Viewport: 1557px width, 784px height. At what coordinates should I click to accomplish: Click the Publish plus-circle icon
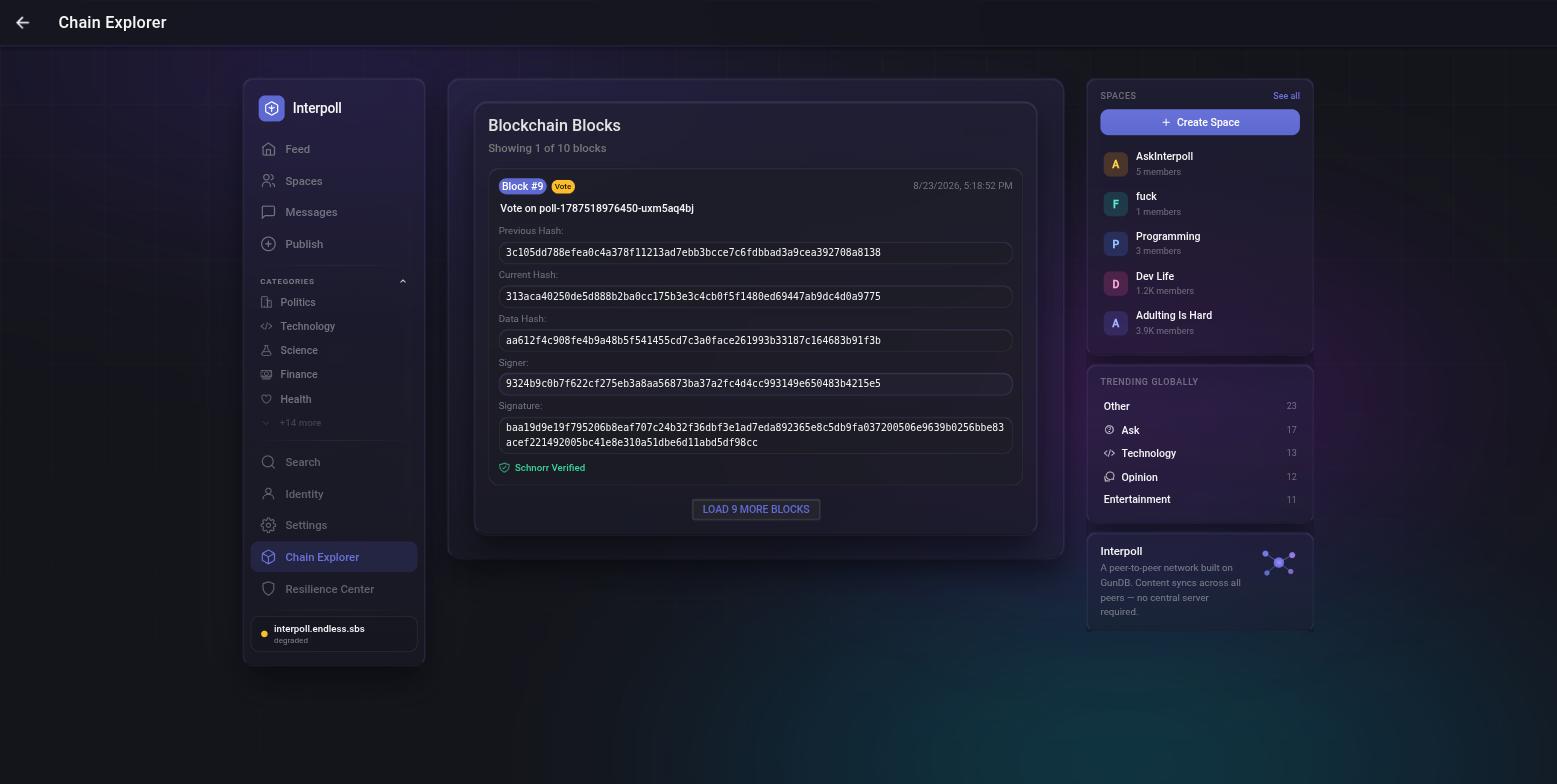(268, 244)
